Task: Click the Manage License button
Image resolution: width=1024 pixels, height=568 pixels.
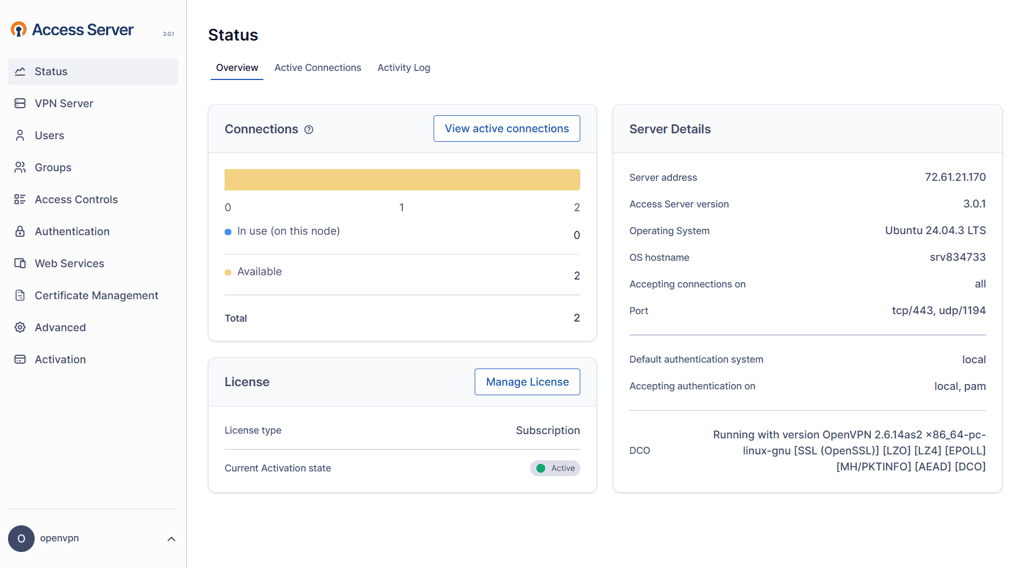Action: click(527, 382)
